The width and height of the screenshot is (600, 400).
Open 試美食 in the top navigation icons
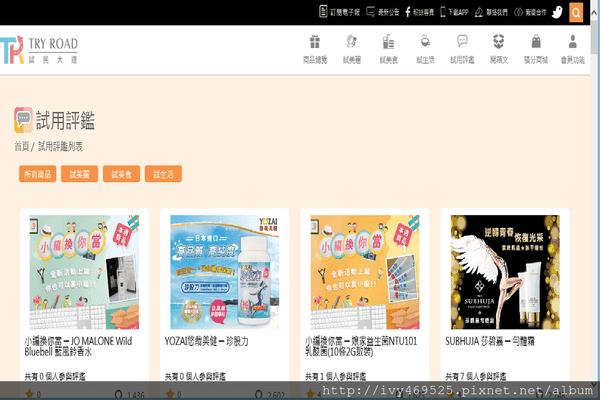coord(388,49)
